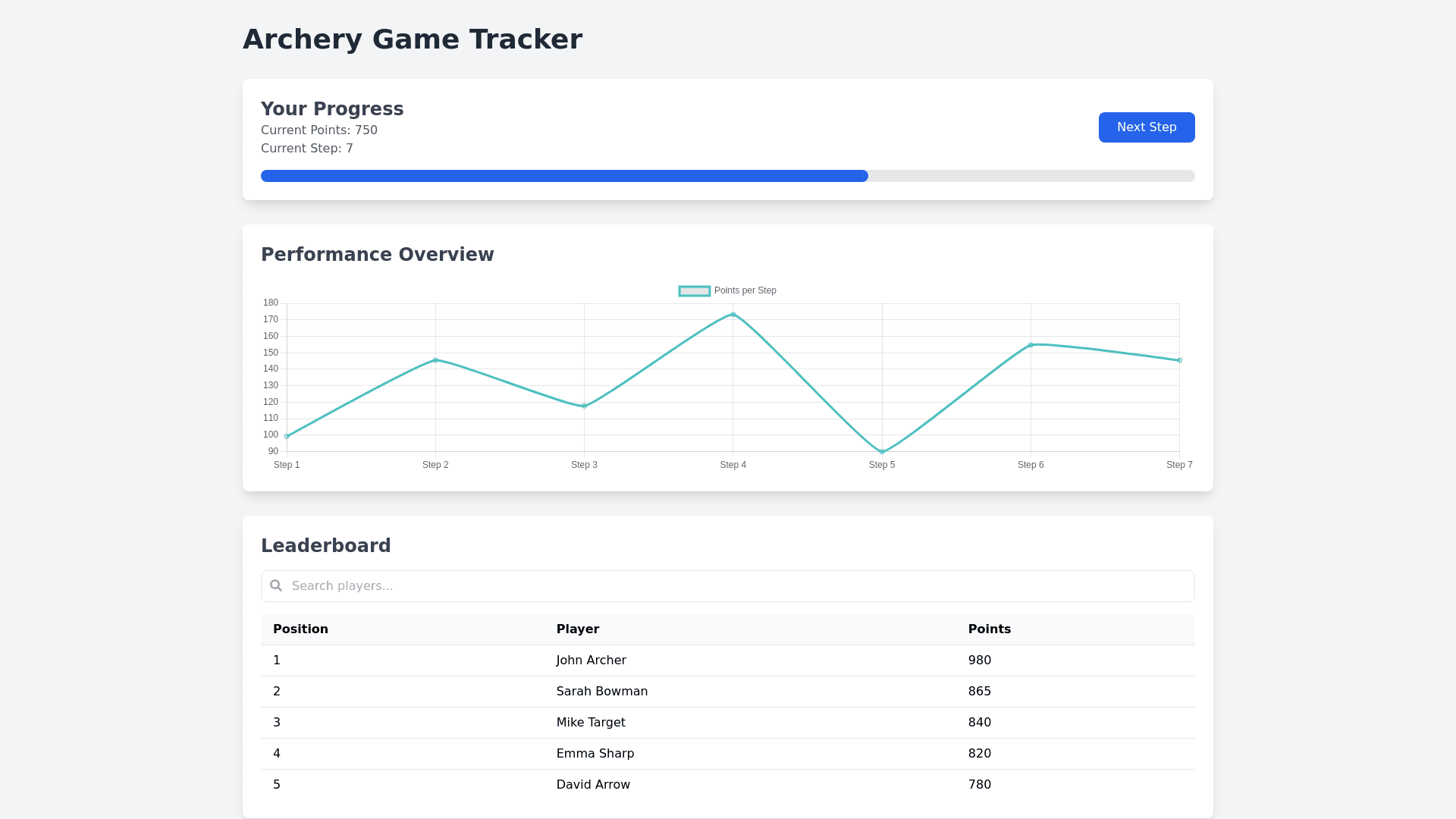The width and height of the screenshot is (1456, 819).
Task: Click the Next Step button
Action: click(x=1146, y=127)
